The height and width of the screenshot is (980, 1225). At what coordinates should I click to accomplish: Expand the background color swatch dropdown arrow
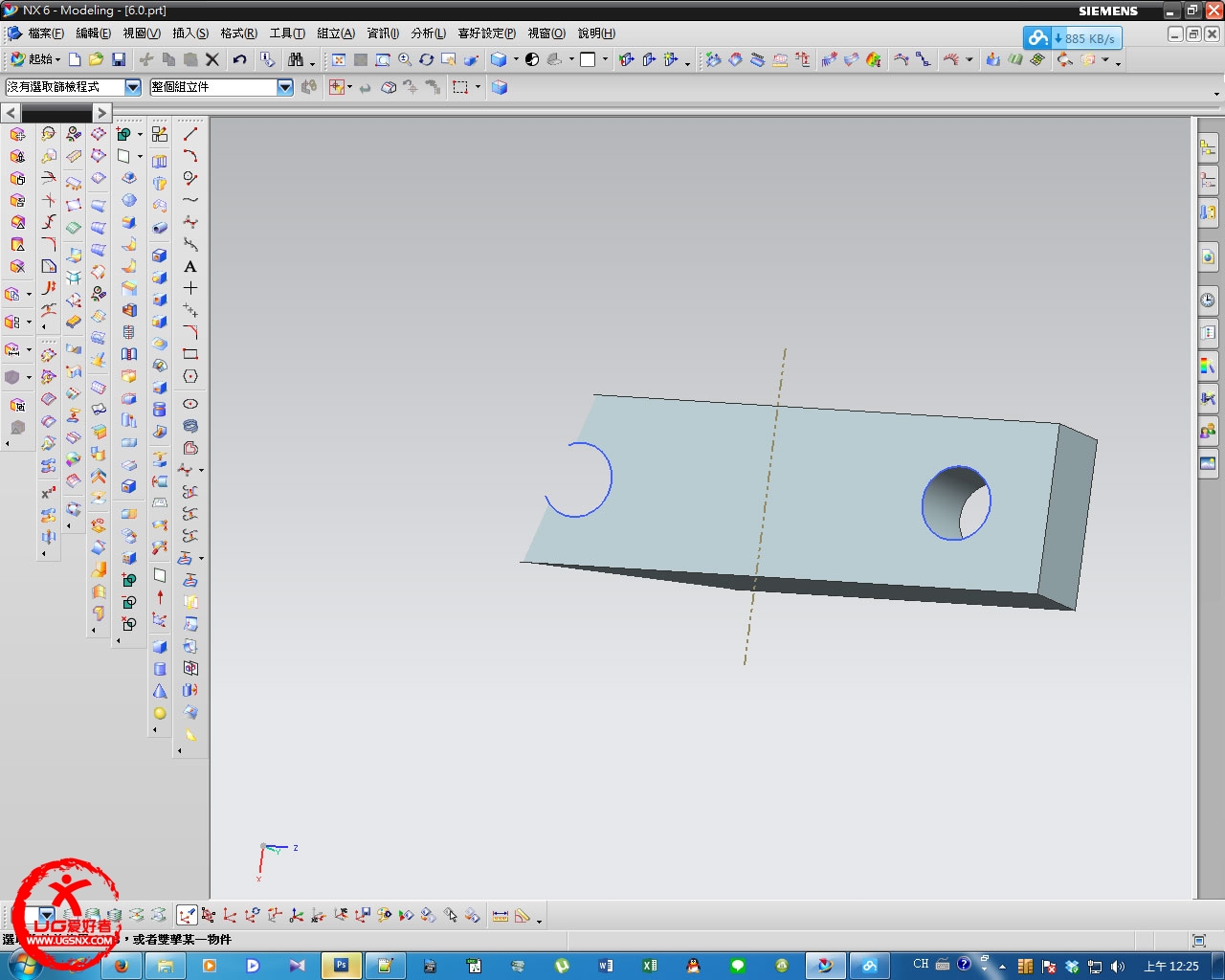pos(605,59)
